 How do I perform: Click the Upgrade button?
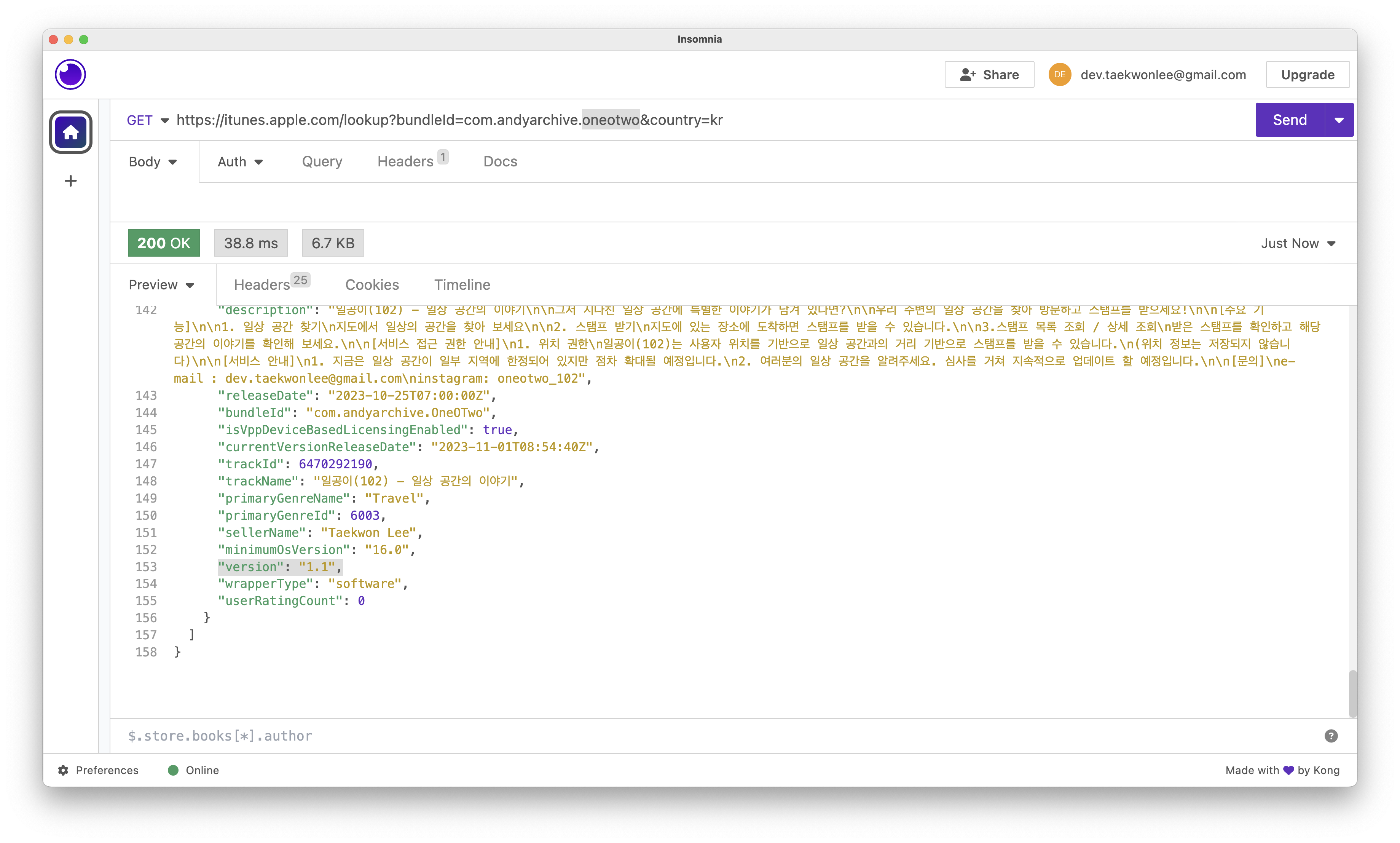tap(1307, 74)
